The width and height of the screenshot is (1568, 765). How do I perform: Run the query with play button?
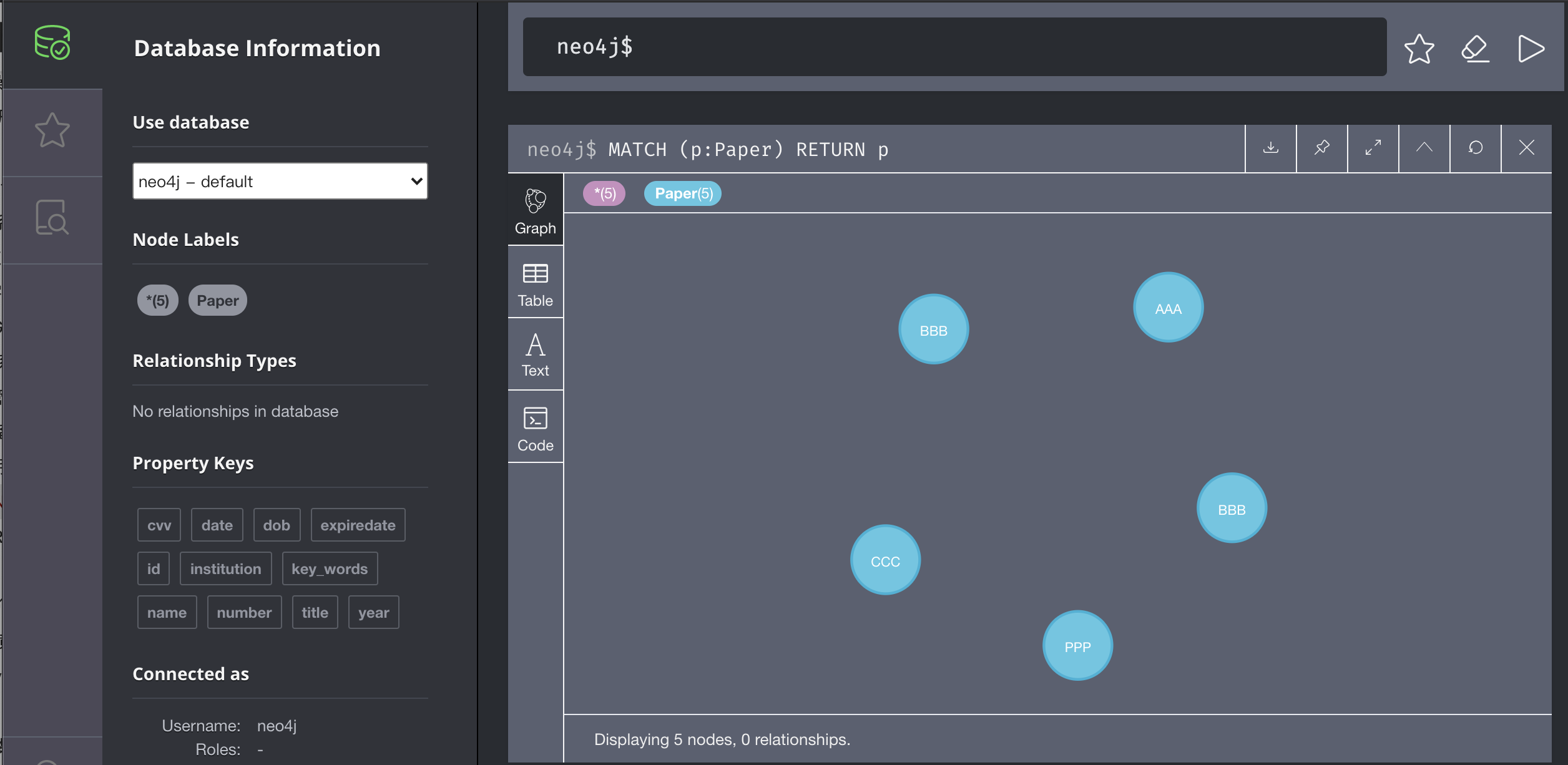coord(1531,49)
